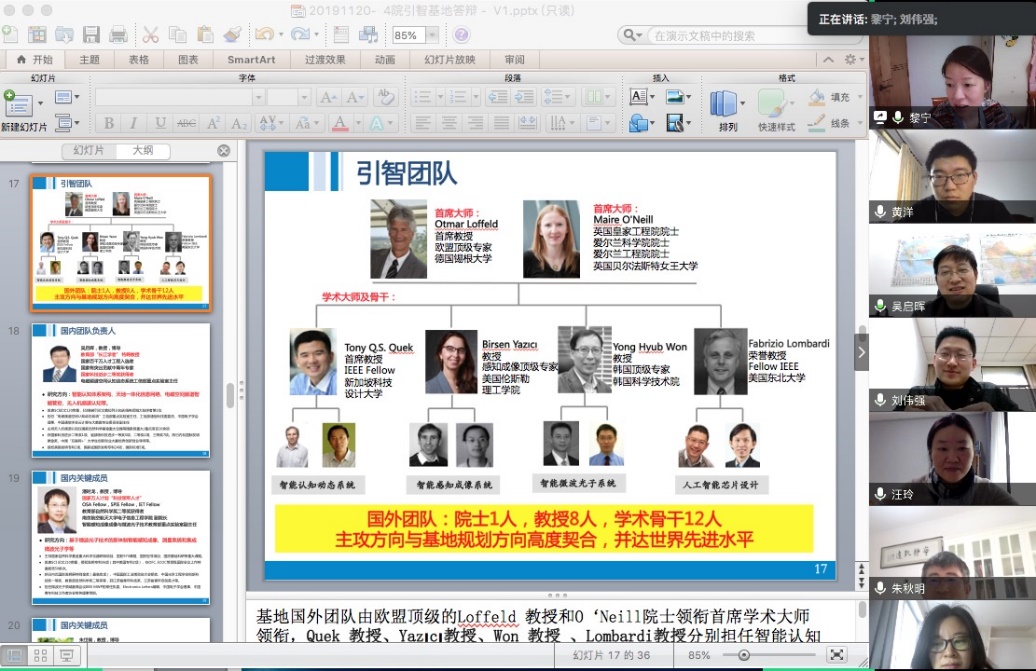Screen dimensions: 1036x671
Task: Select the Cut scissors icon
Action: click(x=151, y=35)
